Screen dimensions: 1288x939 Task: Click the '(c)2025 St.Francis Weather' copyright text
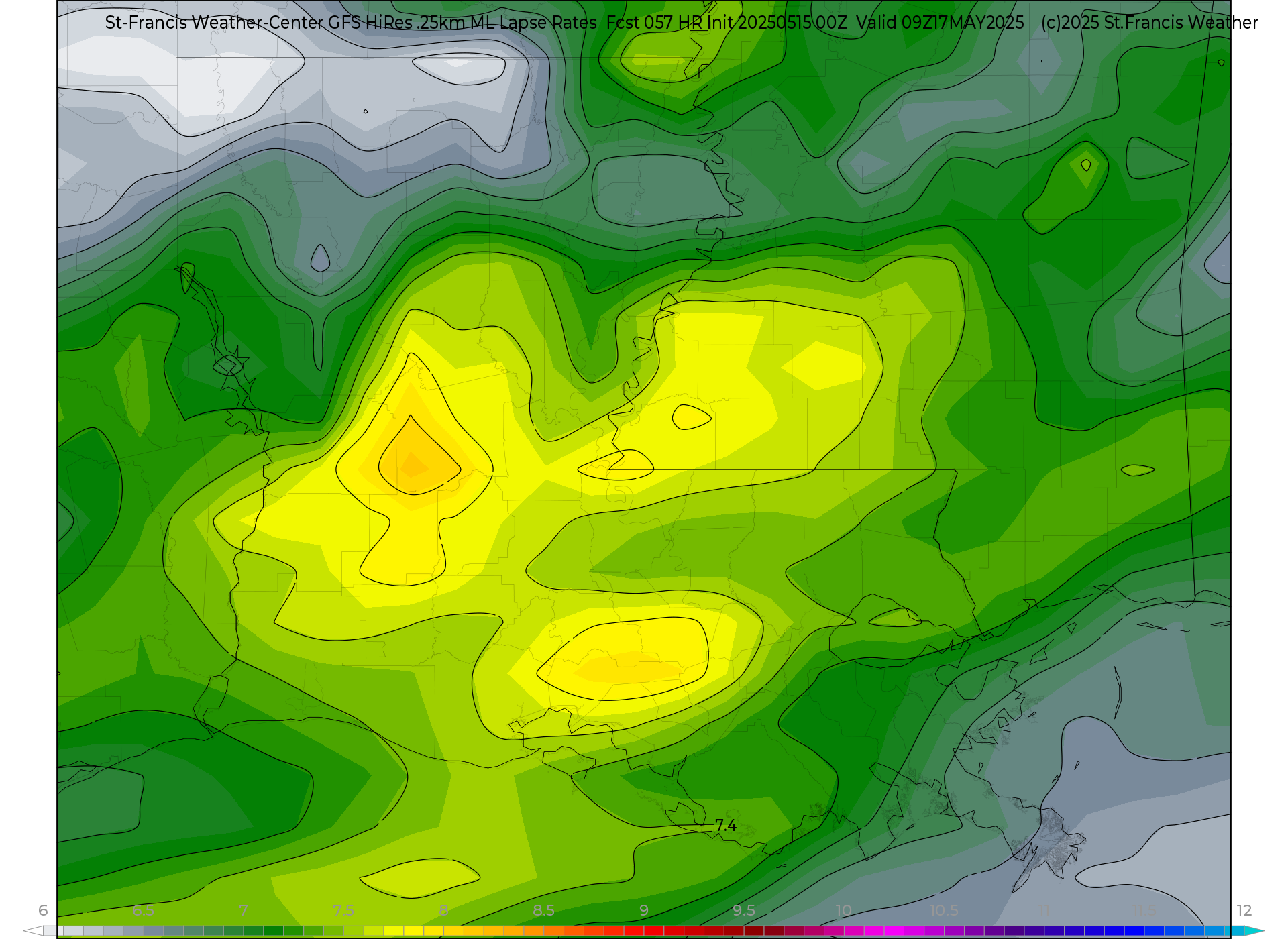1149,23
